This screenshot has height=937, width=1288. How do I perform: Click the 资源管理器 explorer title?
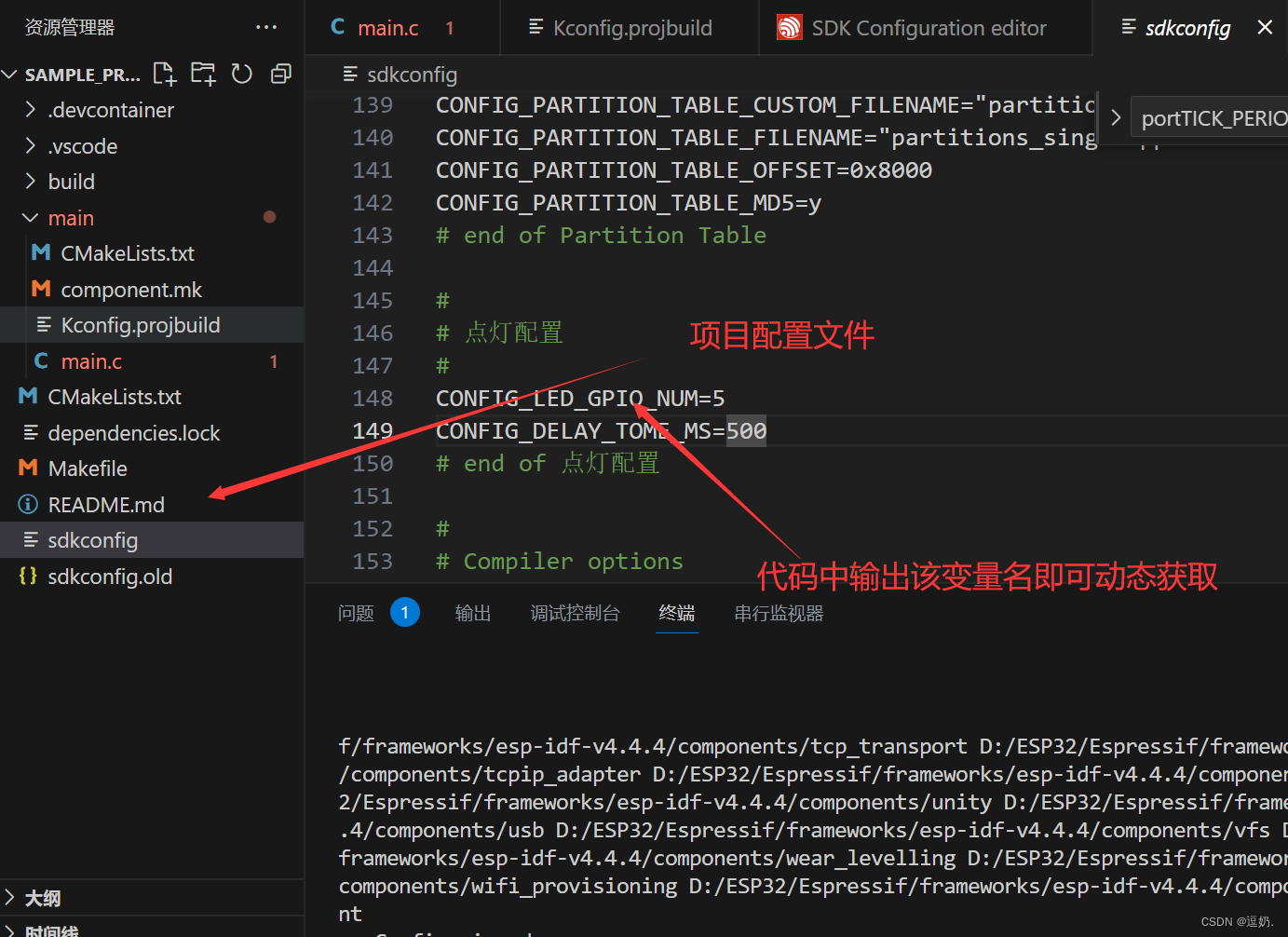coord(70,28)
